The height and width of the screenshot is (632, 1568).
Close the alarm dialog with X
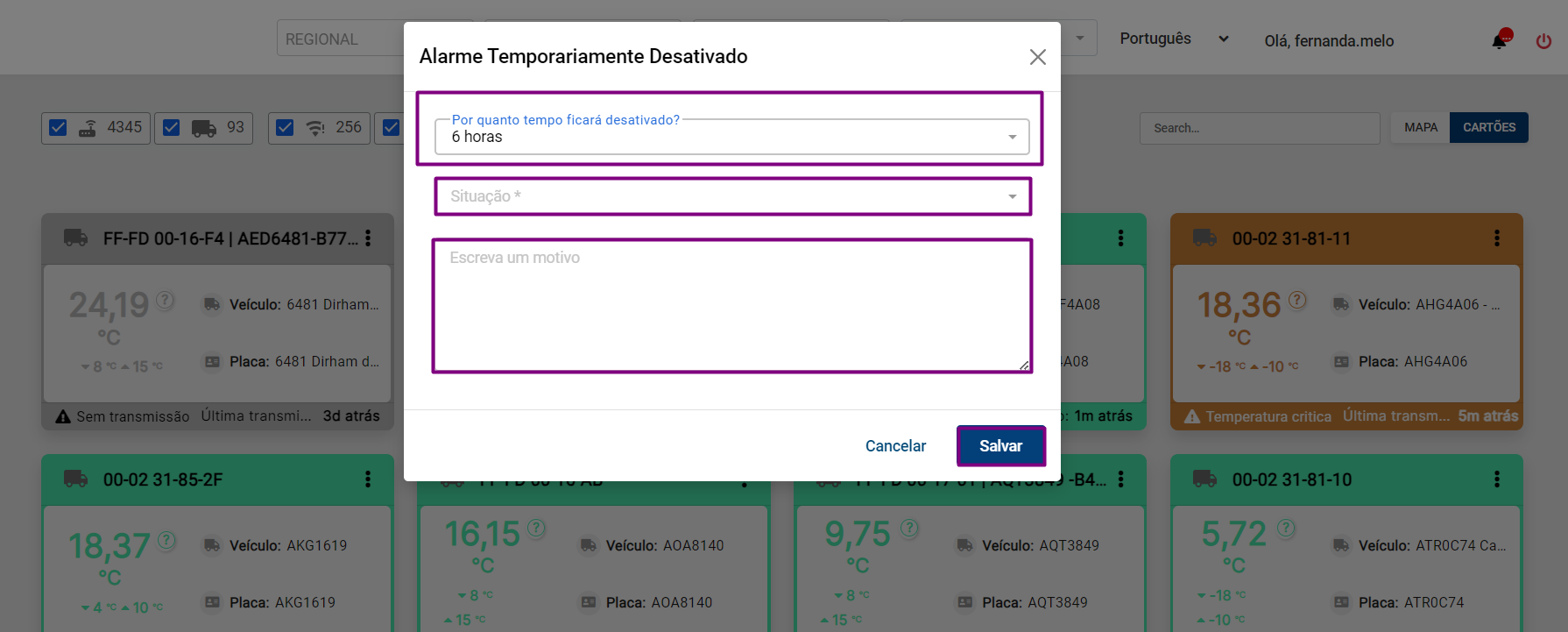click(1037, 57)
